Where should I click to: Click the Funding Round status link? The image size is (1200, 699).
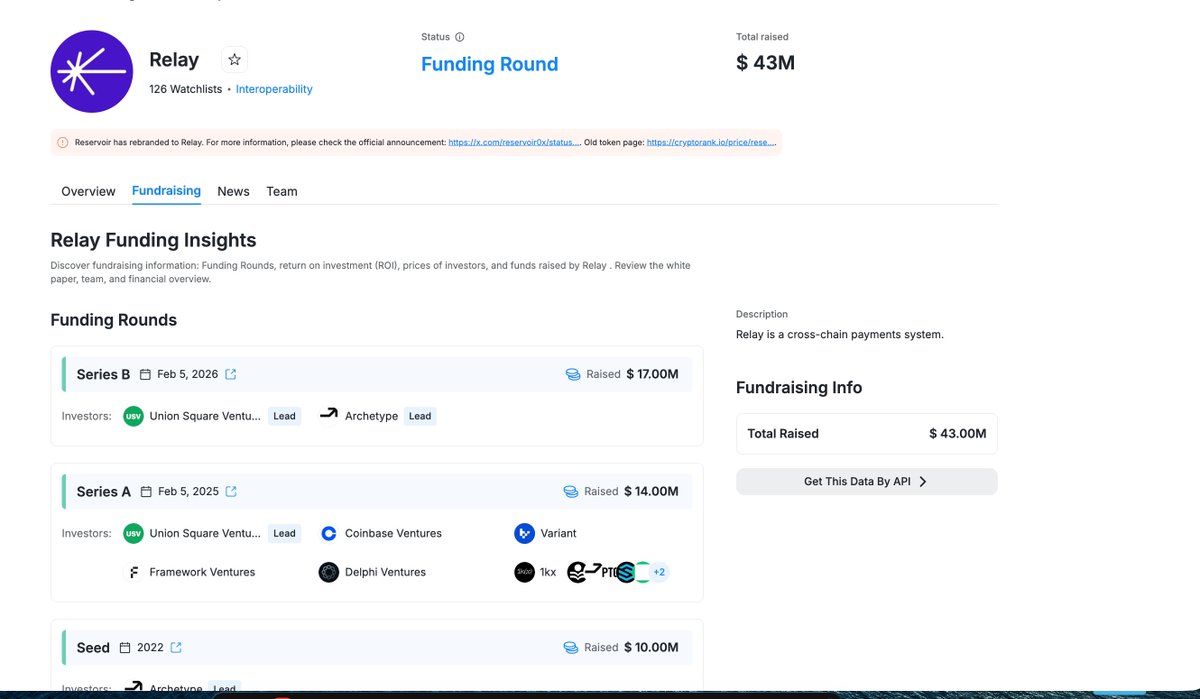[x=489, y=64]
